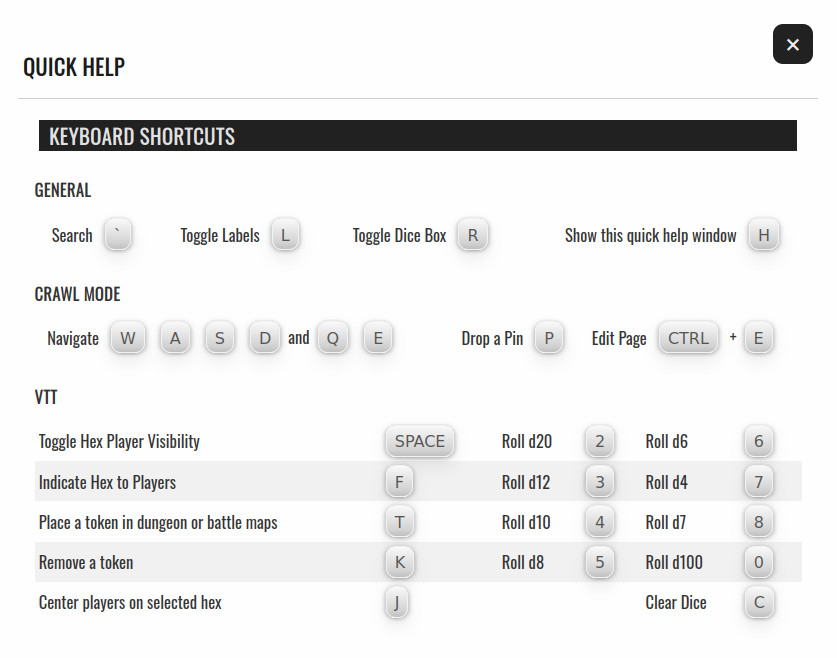
Task: Click the H key for quick help
Action: (x=764, y=236)
